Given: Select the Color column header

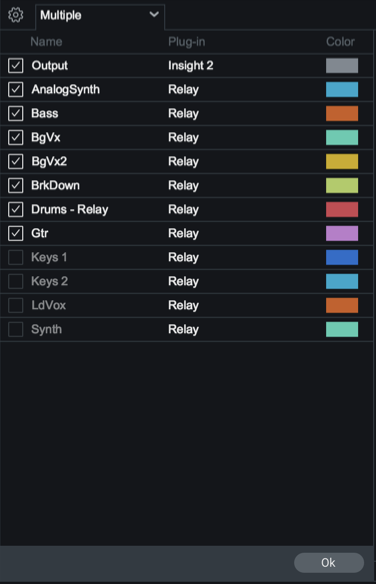Looking at the screenshot, I should click(340, 42).
